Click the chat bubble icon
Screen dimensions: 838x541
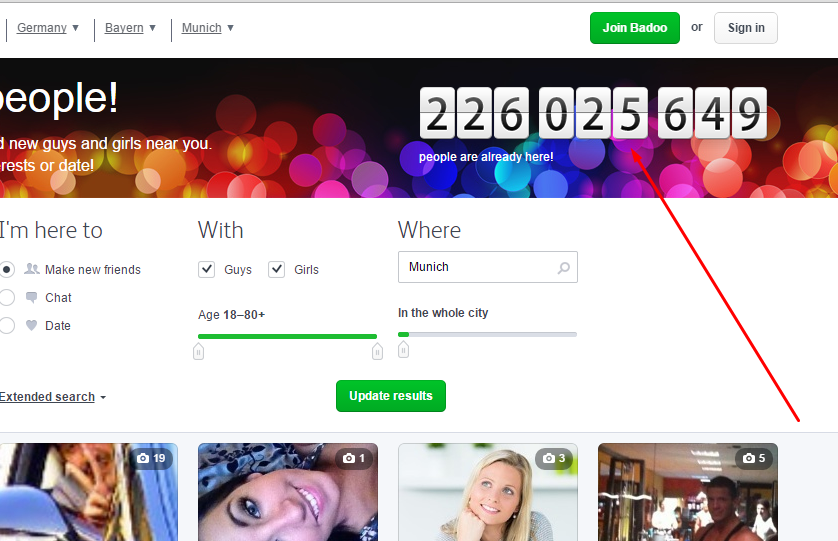pyautogui.click(x=32, y=297)
